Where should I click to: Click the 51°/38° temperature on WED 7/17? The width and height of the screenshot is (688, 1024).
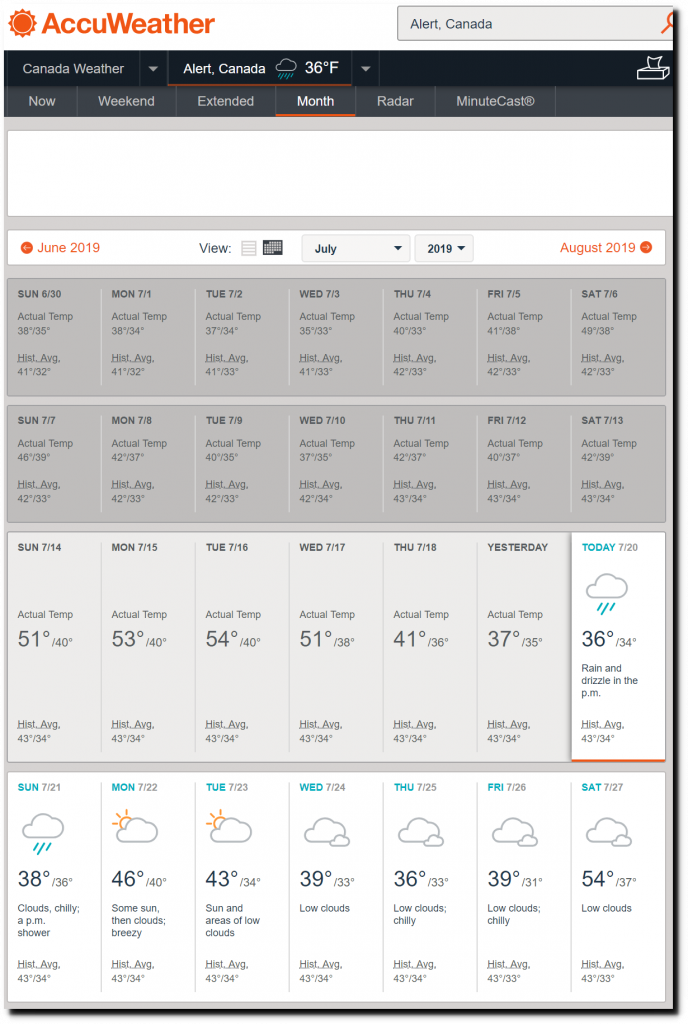pyautogui.click(x=327, y=639)
